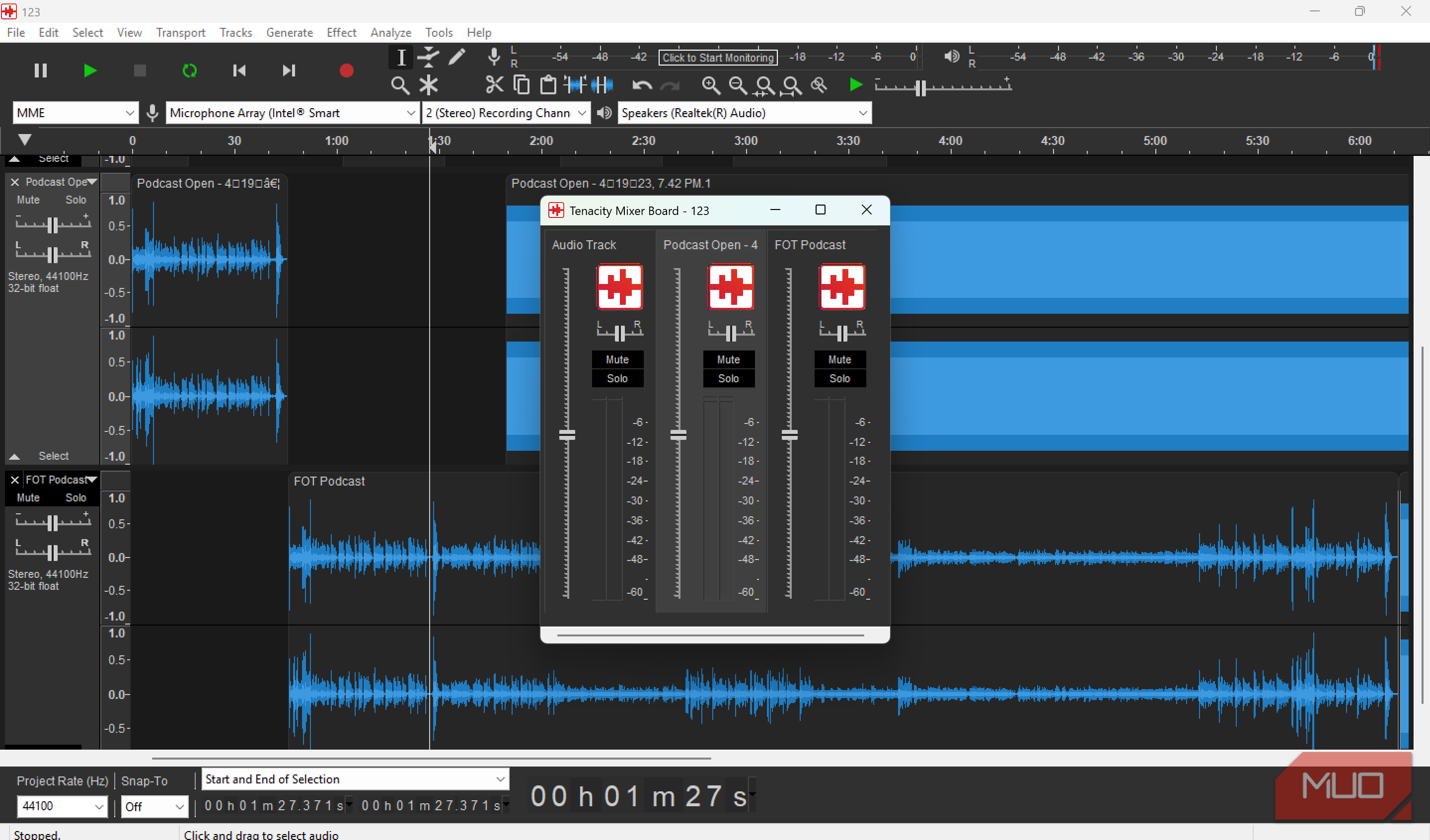The image size is (1430, 840).
Task: Start playback with the green Play button
Action: pyautogui.click(x=90, y=71)
